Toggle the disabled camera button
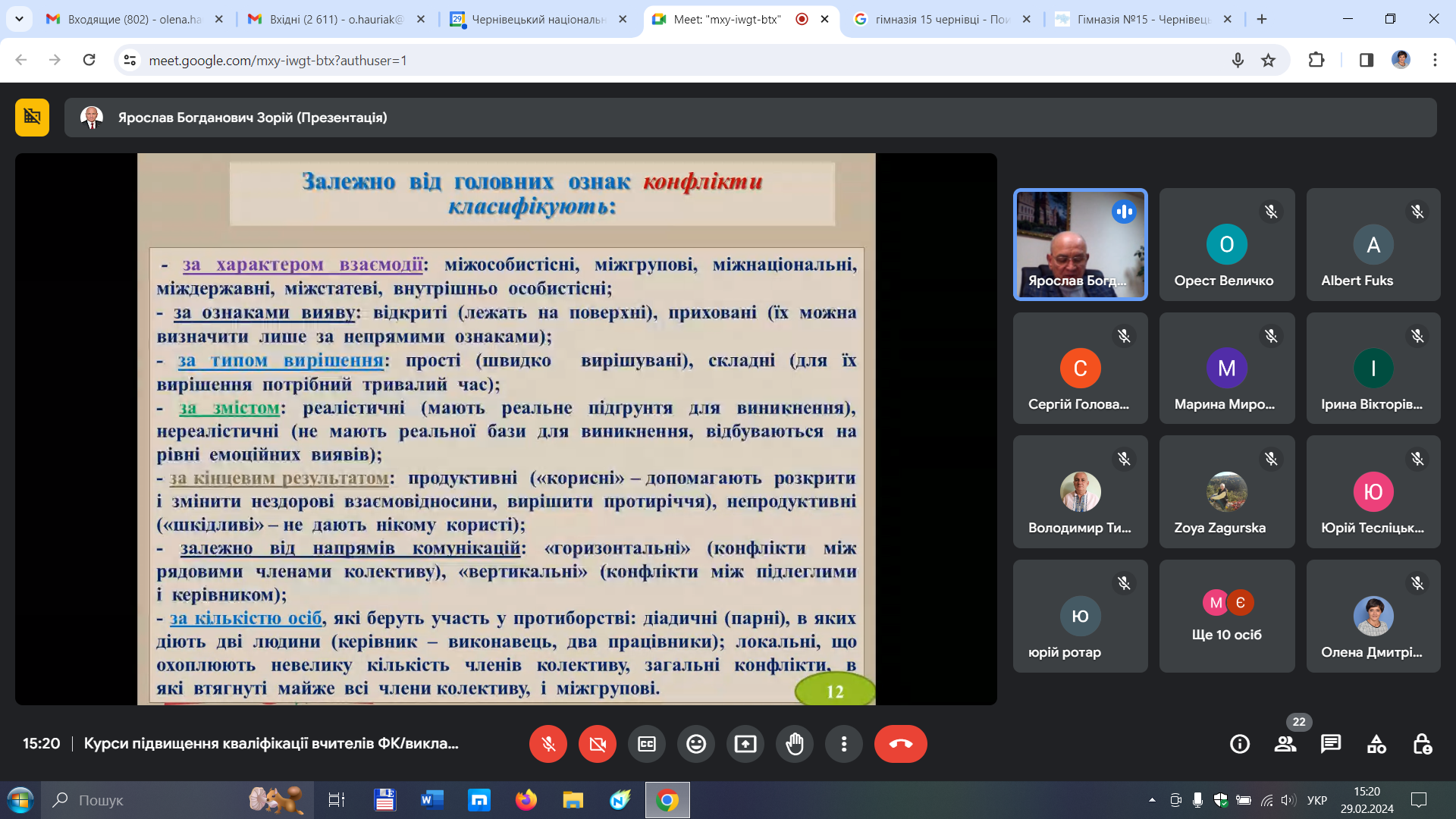Image resolution: width=1456 pixels, height=819 pixels. (x=598, y=744)
